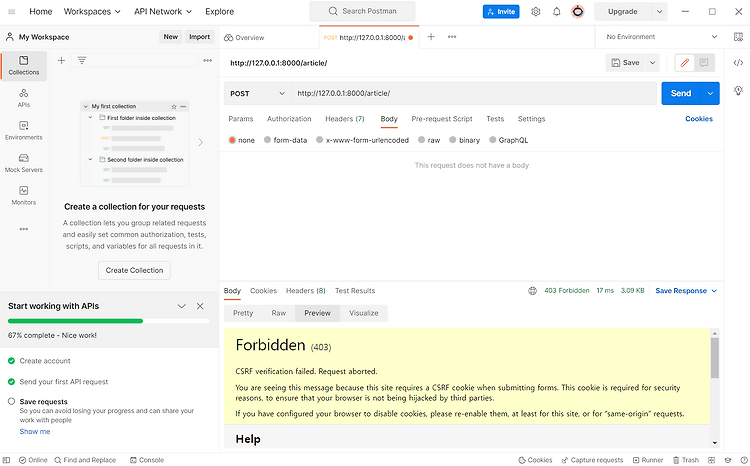Viewport: 750px width, 466px height.
Task: Open Monitors in the sidebar
Action: pyautogui.click(x=24, y=196)
